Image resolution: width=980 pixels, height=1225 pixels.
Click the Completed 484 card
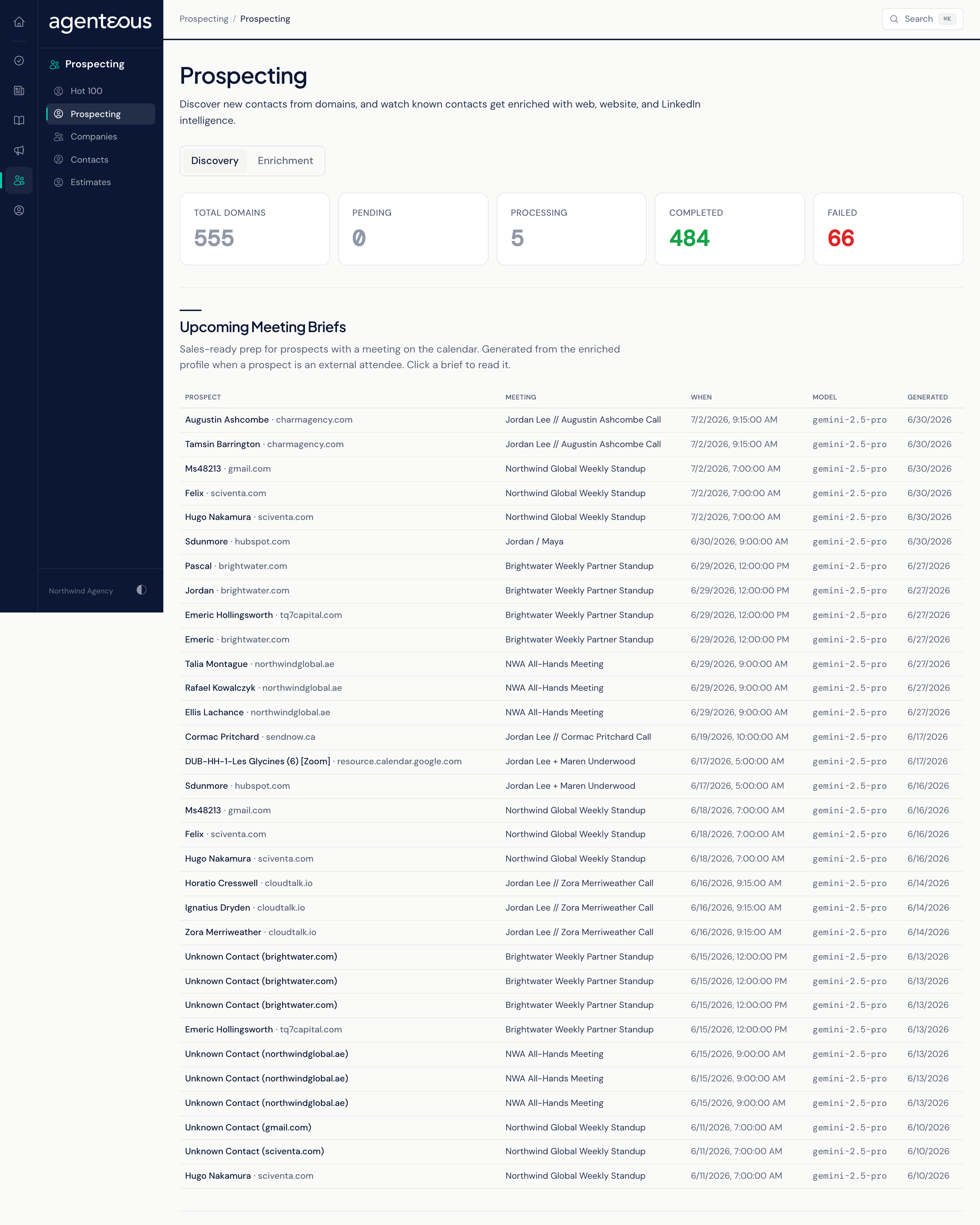tap(730, 229)
